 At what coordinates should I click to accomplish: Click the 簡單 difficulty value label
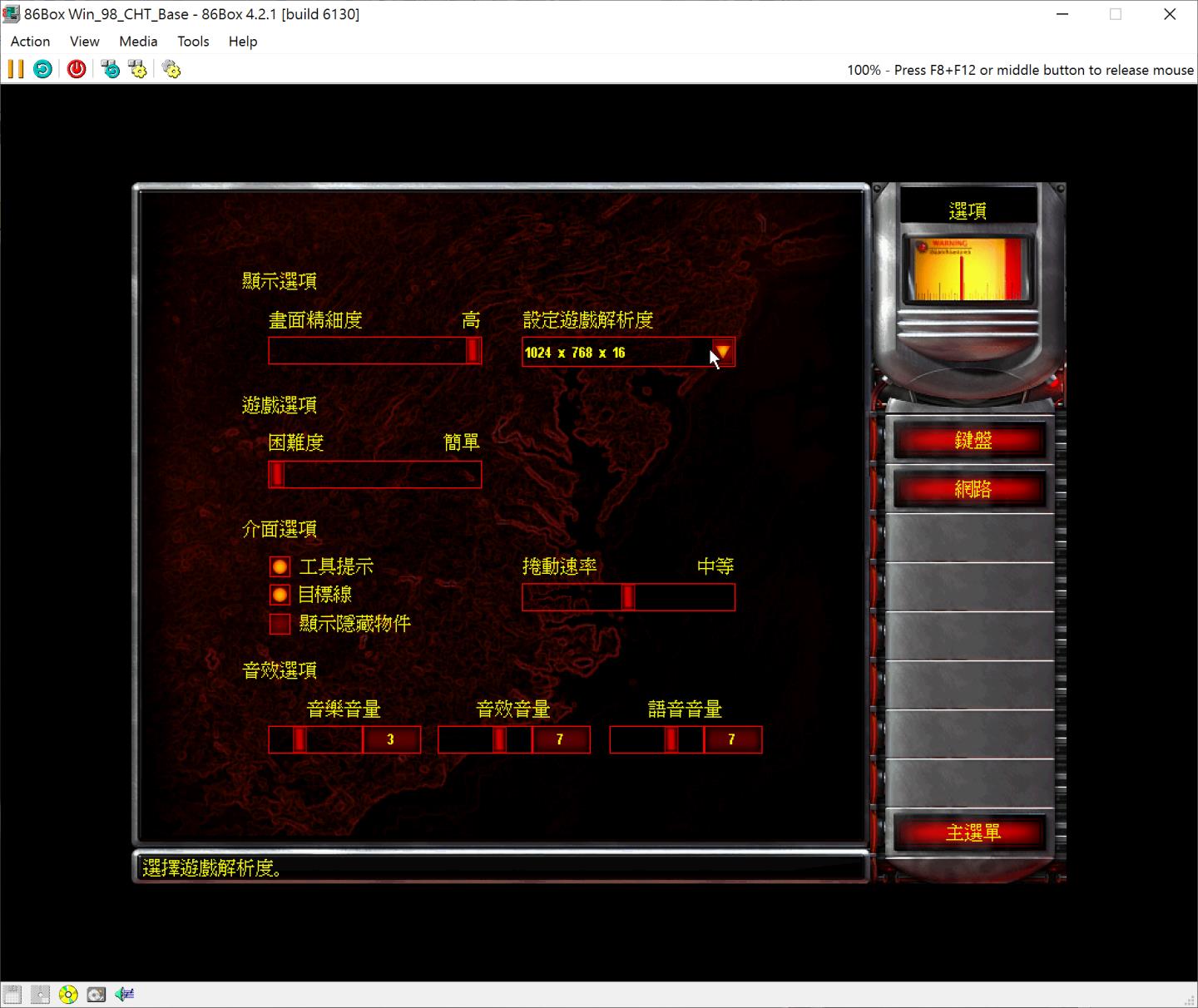462,442
